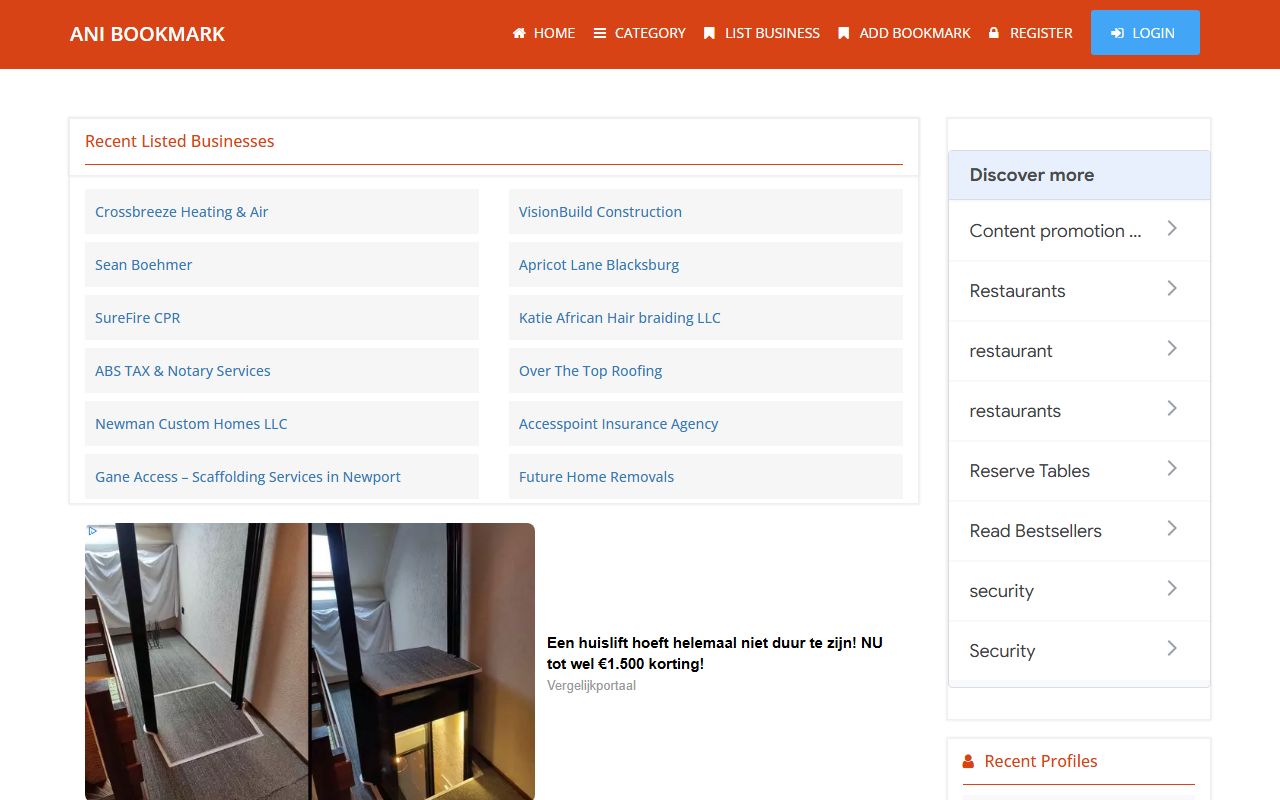Open the Read Bestsellers chevron

(1172, 529)
